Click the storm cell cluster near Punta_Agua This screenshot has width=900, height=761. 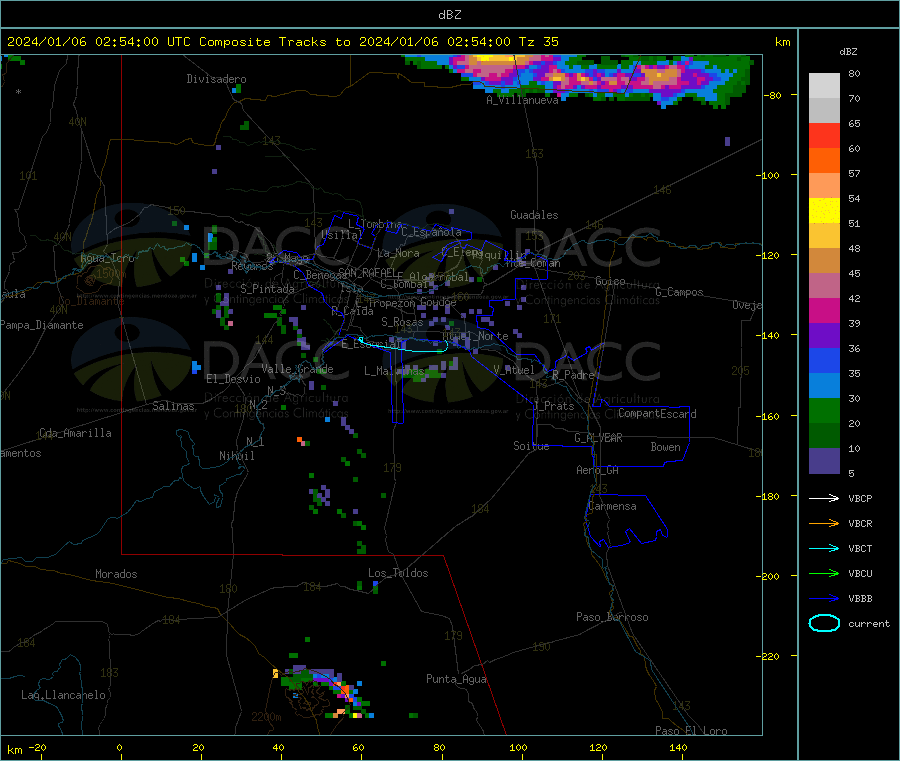point(323,691)
